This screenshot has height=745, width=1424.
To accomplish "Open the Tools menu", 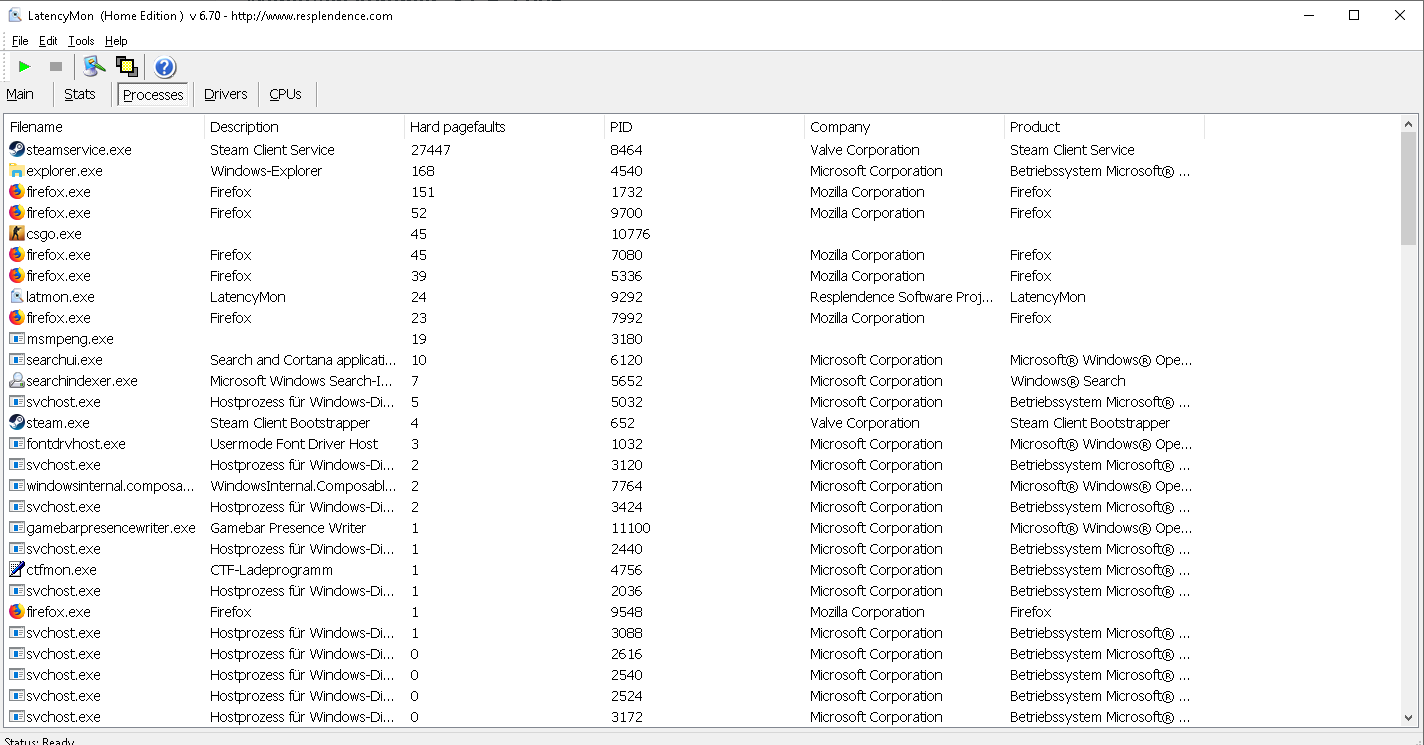I will pyautogui.click(x=80, y=40).
